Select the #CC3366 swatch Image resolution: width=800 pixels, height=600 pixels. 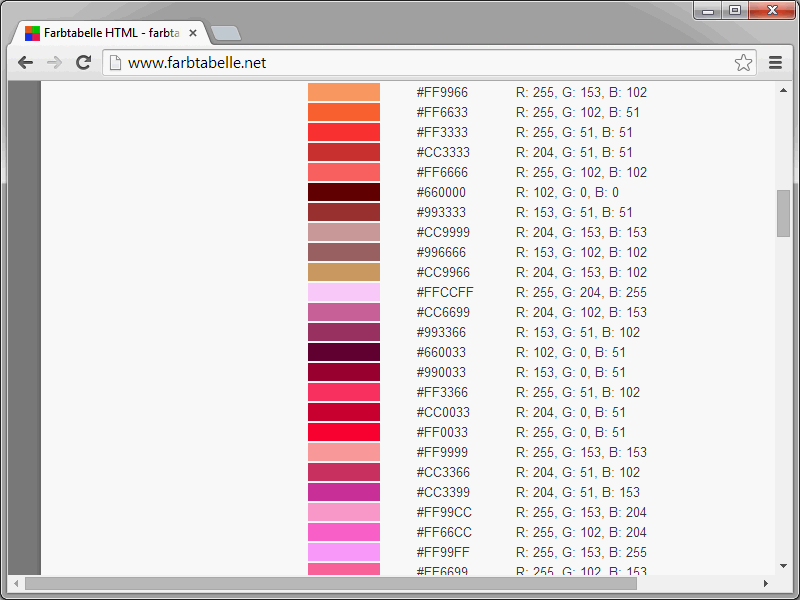[344, 472]
